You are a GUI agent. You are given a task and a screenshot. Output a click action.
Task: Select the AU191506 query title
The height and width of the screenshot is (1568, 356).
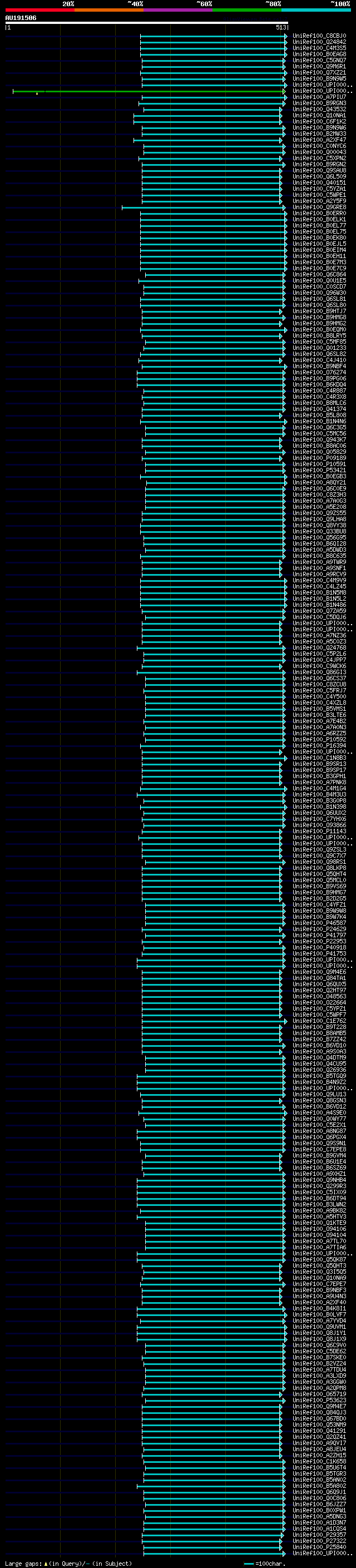point(21,18)
